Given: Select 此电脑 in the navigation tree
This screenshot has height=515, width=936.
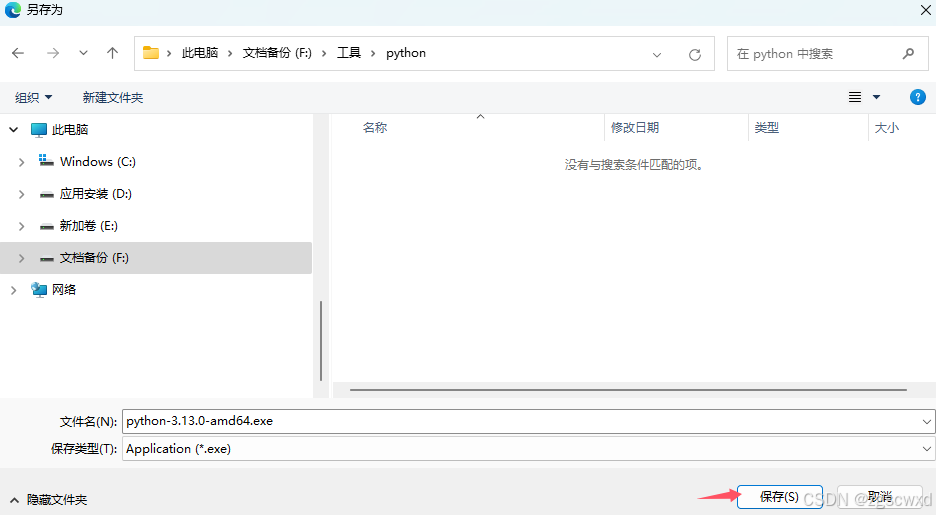Looking at the screenshot, I should coord(70,129).
